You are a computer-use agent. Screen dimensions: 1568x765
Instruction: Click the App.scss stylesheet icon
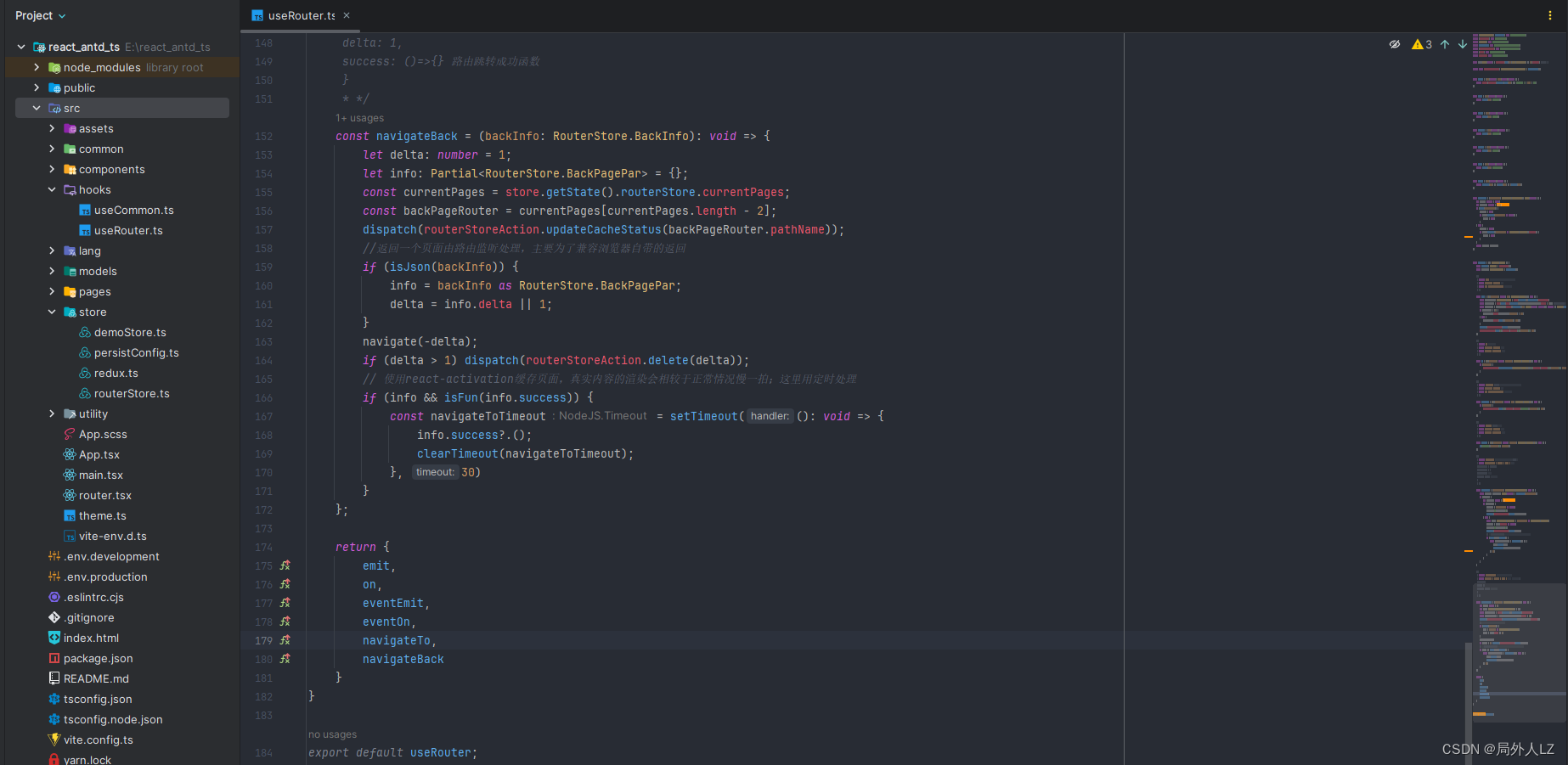pyautogui.click(x=70, y=434)
